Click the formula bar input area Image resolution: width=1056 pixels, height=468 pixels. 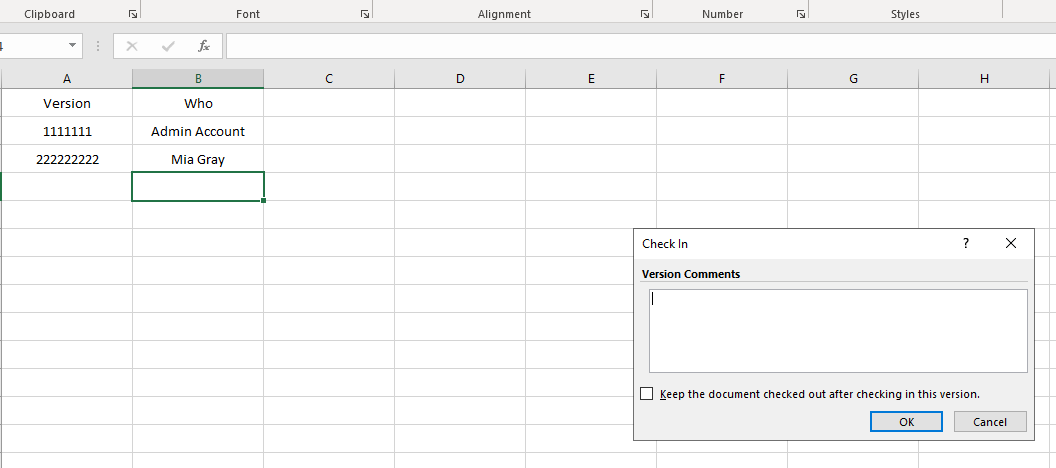pyautogui.click(x=640, y=46)
